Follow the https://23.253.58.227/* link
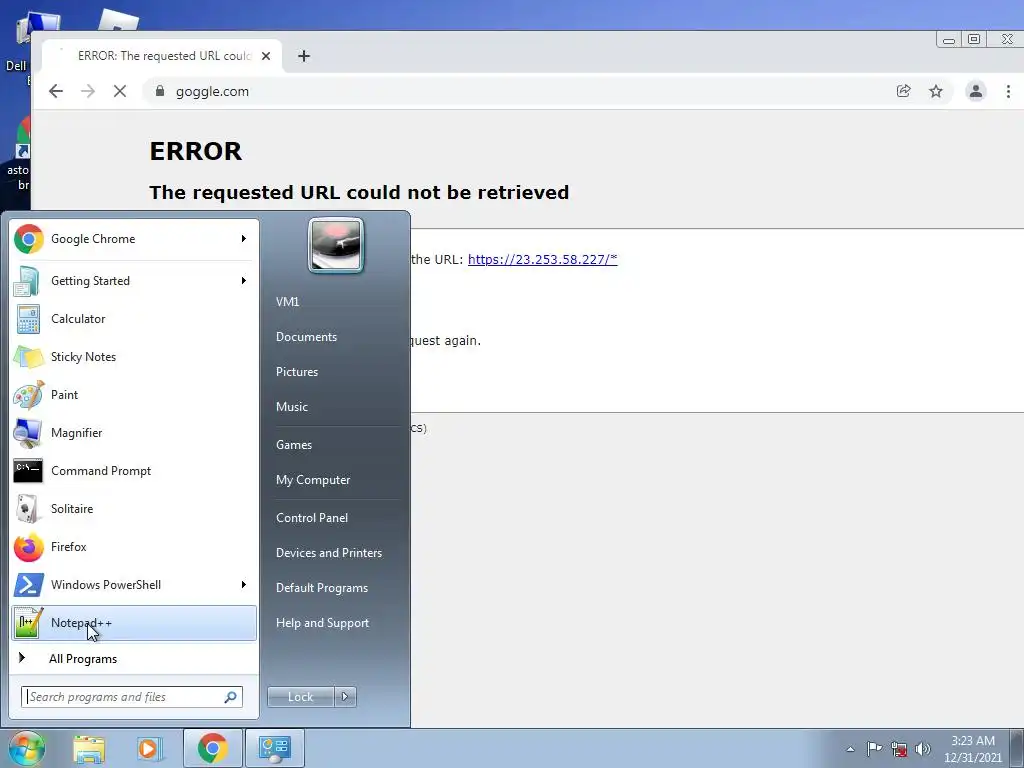This screenshot has width=1024, height=768. click(x=543, y=259)
